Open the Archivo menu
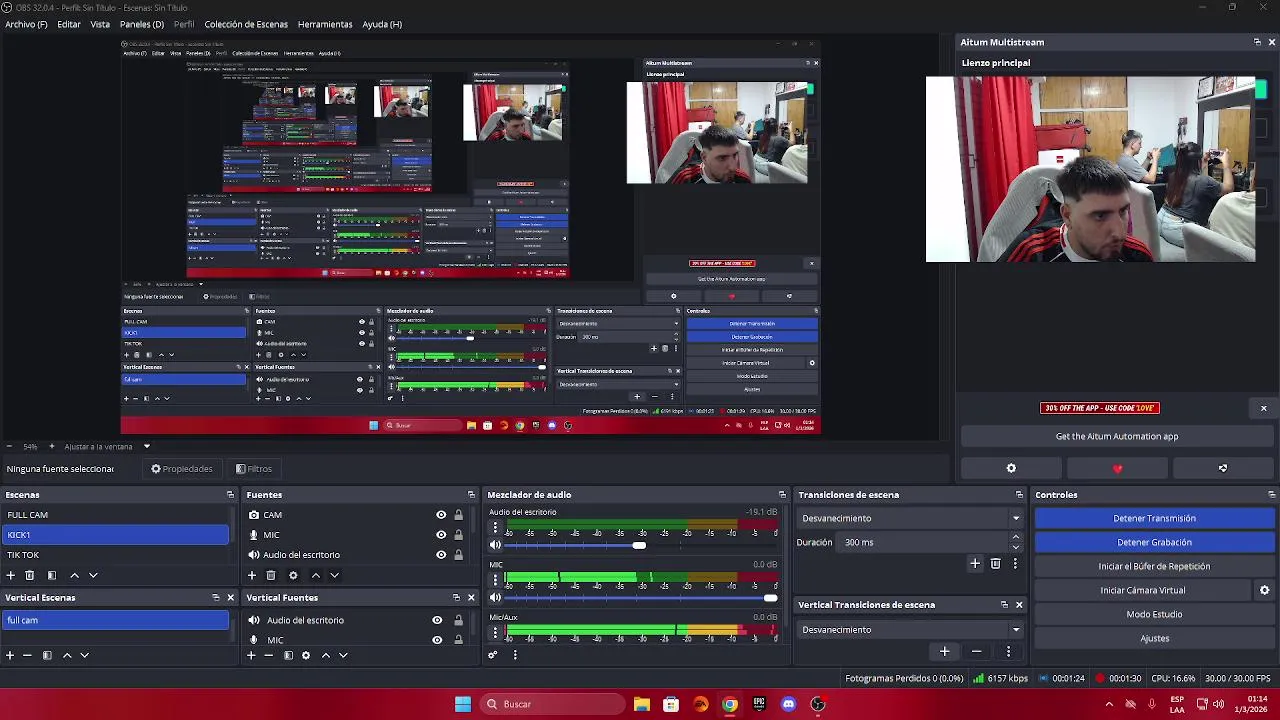This screenshot has height=720, width=1280. click(26, 24)
